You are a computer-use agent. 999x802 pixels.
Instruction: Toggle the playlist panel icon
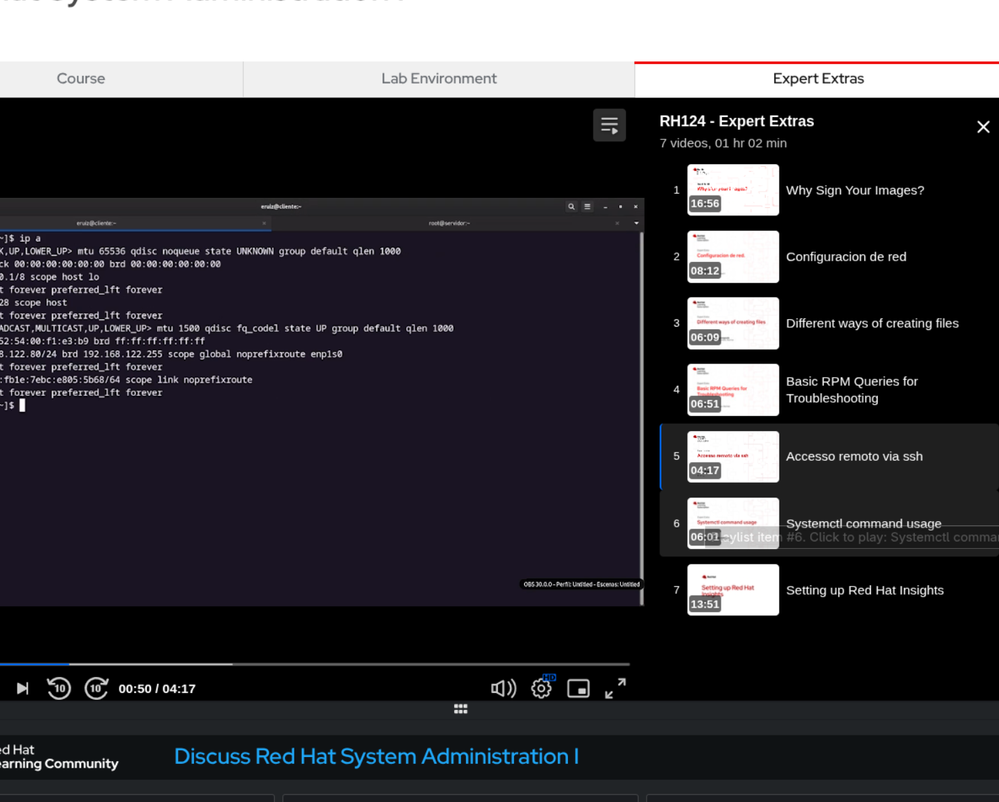point(609,125)
